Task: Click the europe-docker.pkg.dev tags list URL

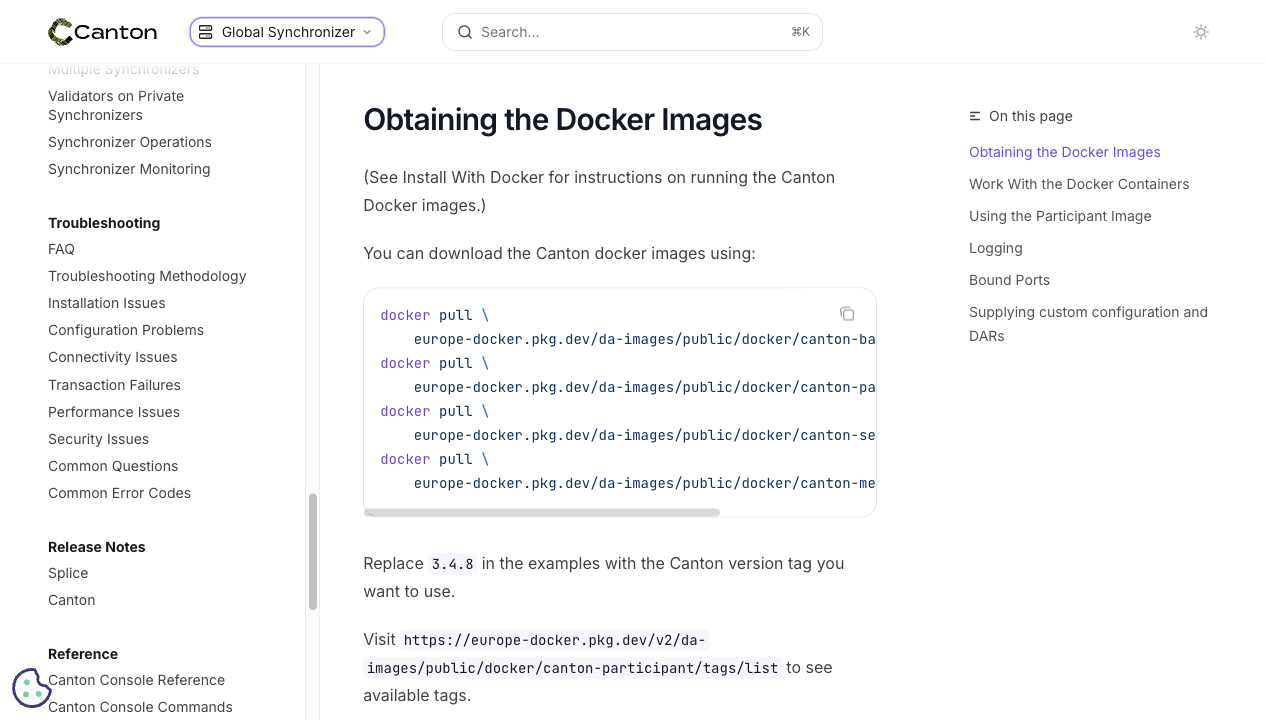Action: click(x=572, y=654)
